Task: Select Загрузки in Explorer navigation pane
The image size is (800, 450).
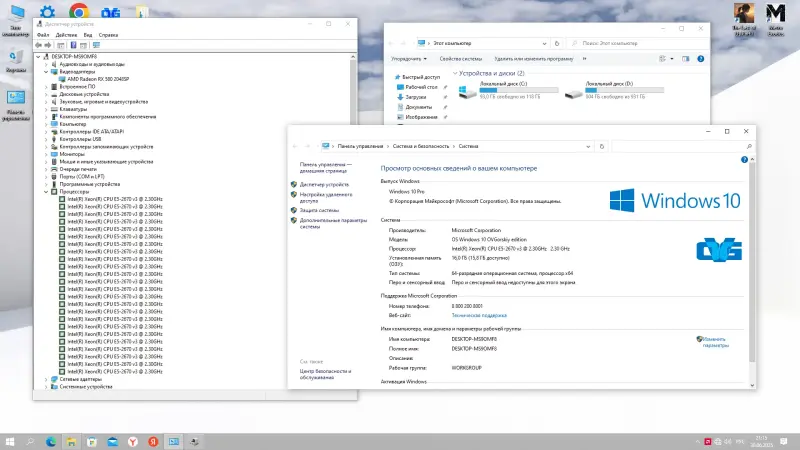Action: click(x=416, y=97)
